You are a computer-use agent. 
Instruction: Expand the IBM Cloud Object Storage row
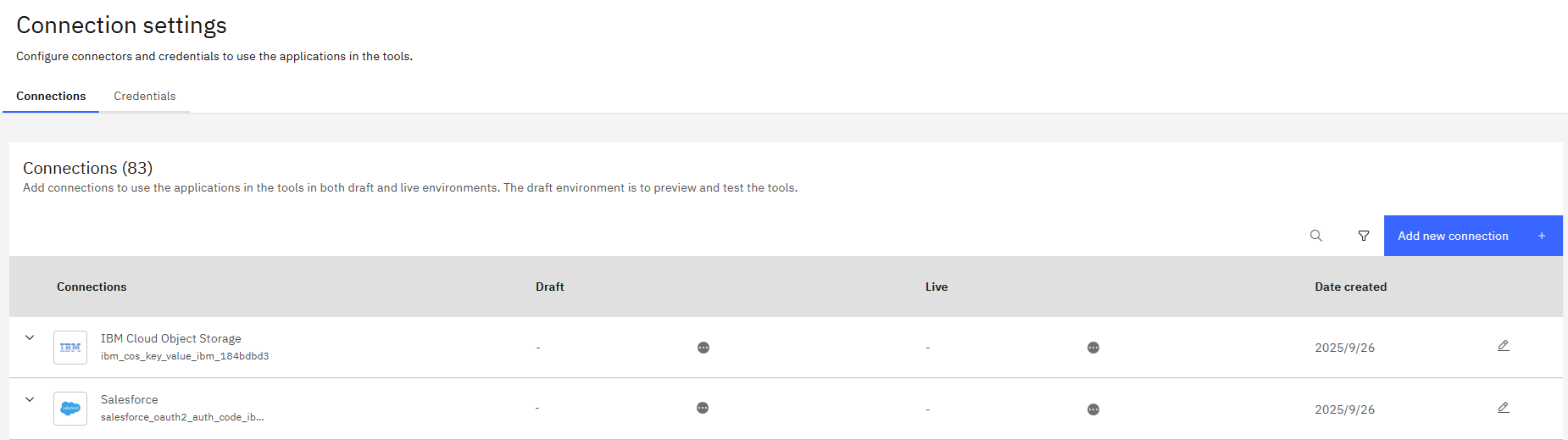30,337
